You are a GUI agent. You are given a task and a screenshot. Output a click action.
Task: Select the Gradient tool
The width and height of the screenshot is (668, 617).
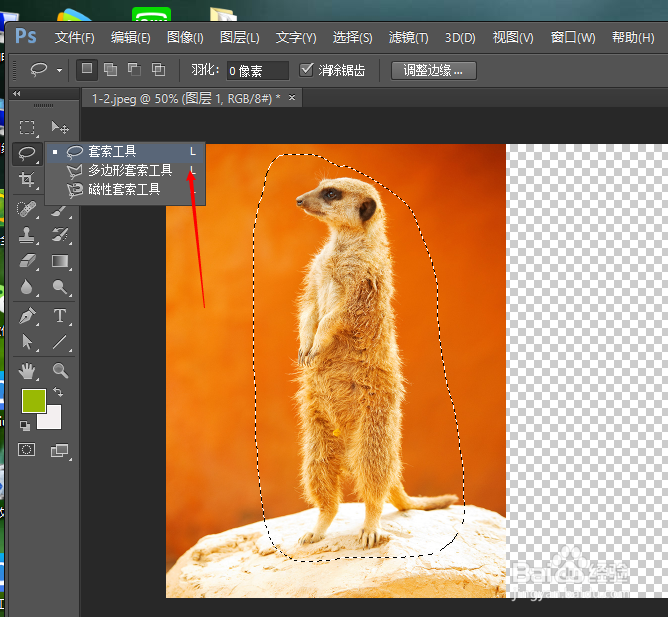point(60,261)
